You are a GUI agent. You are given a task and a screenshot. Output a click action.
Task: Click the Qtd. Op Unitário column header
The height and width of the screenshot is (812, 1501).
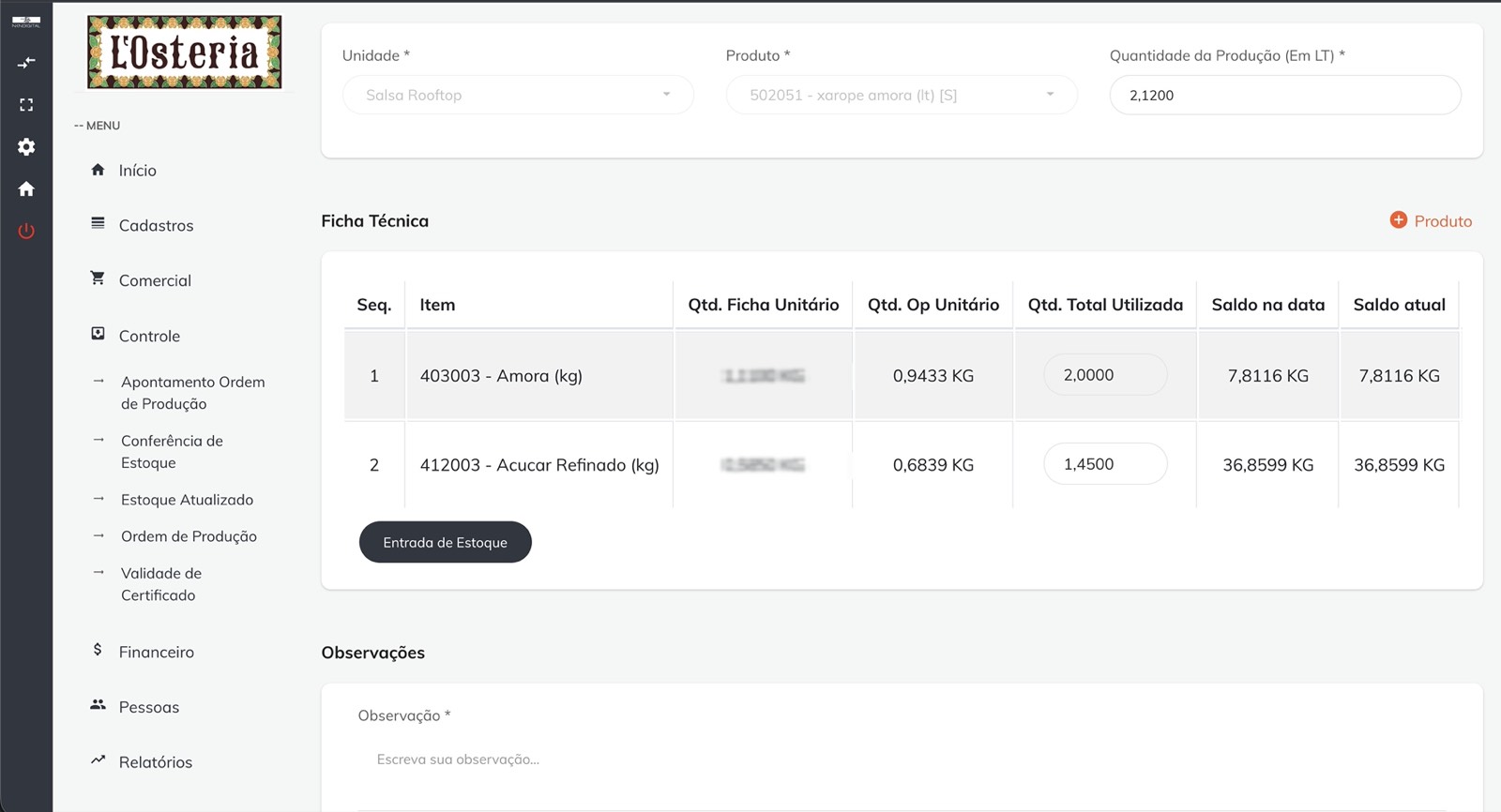click(933, 305)
